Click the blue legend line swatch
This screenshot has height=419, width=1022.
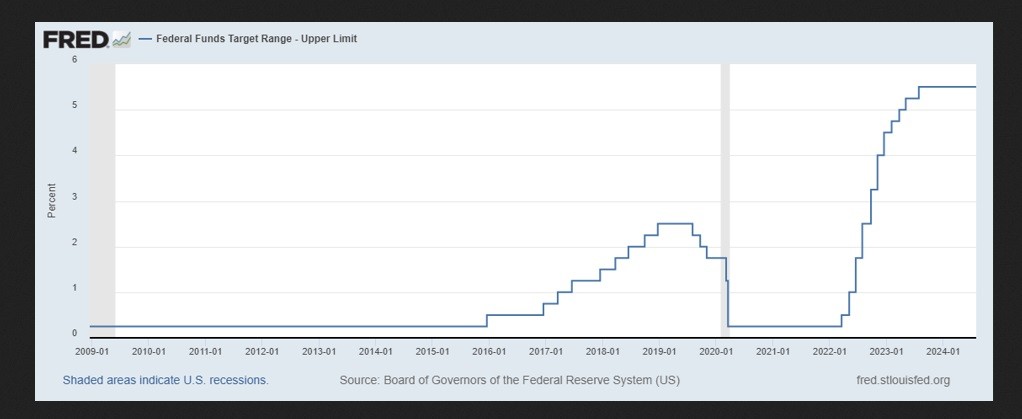click(145, 39)
